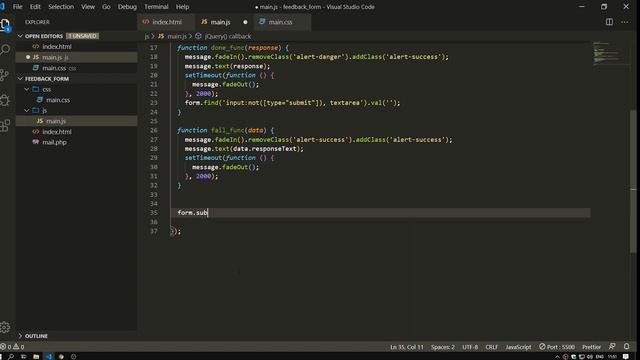
Task: Click the CRLF end-of-line selector
Action: click(x=491, y=347)
